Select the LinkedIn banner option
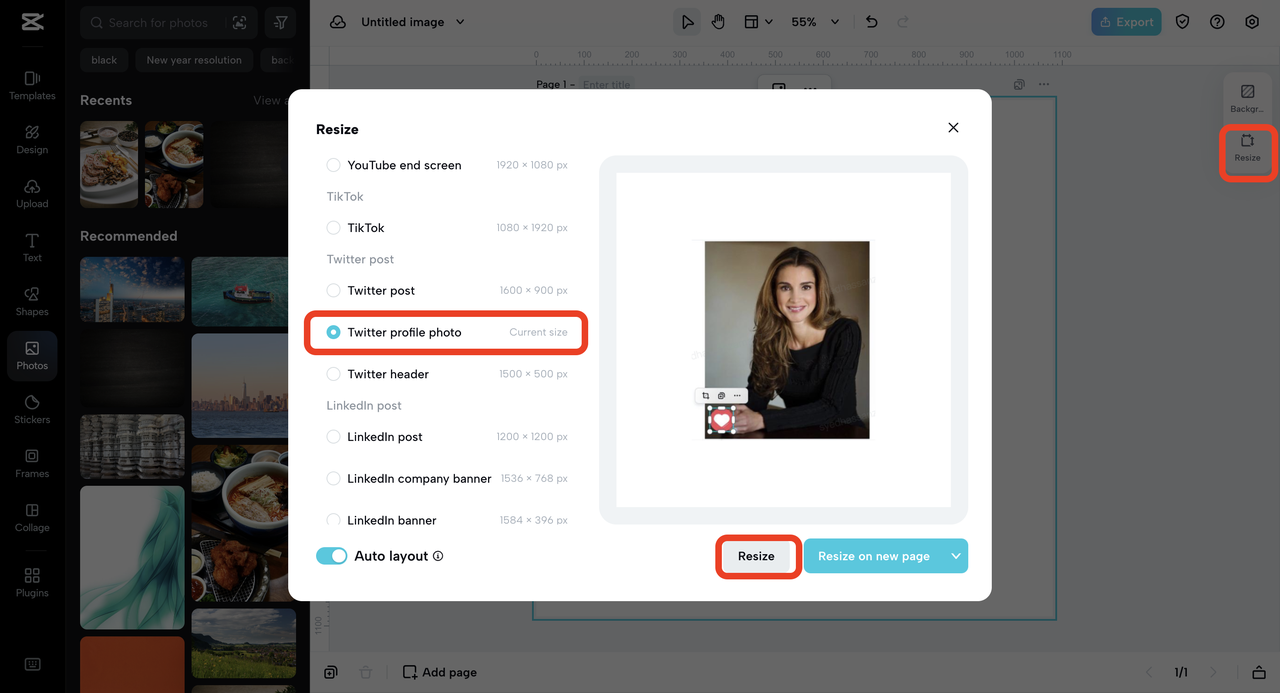 pos(447,520)
